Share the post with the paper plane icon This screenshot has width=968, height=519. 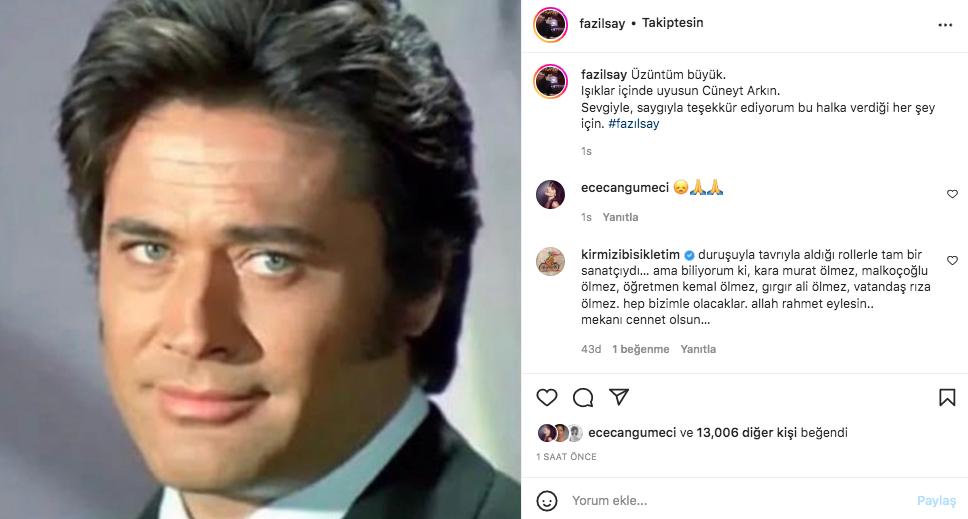[x=619, y=397]
